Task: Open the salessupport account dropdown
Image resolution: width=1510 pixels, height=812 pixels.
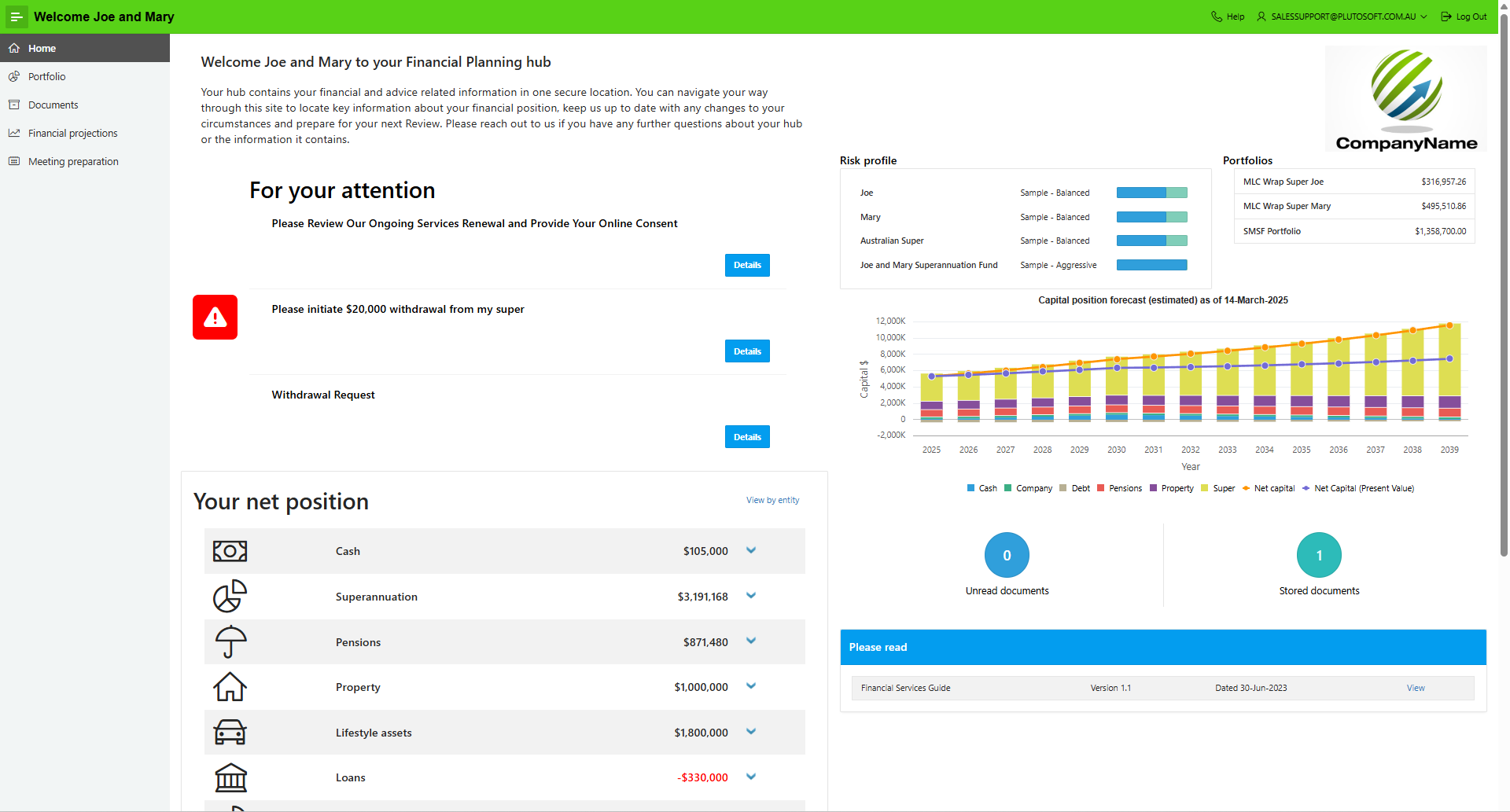Action: (x=1342, y=17)
